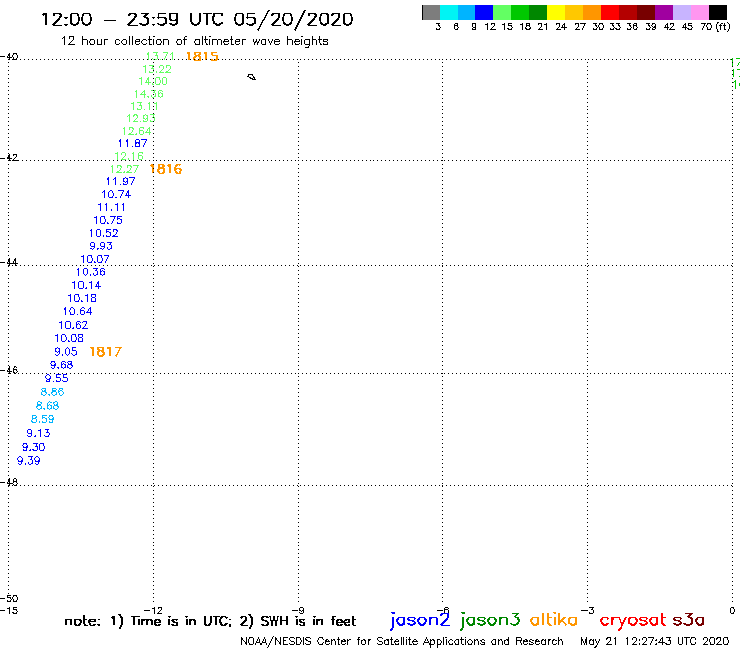
Task: Click the wave height value 14.36
Action: coord(149,94)
